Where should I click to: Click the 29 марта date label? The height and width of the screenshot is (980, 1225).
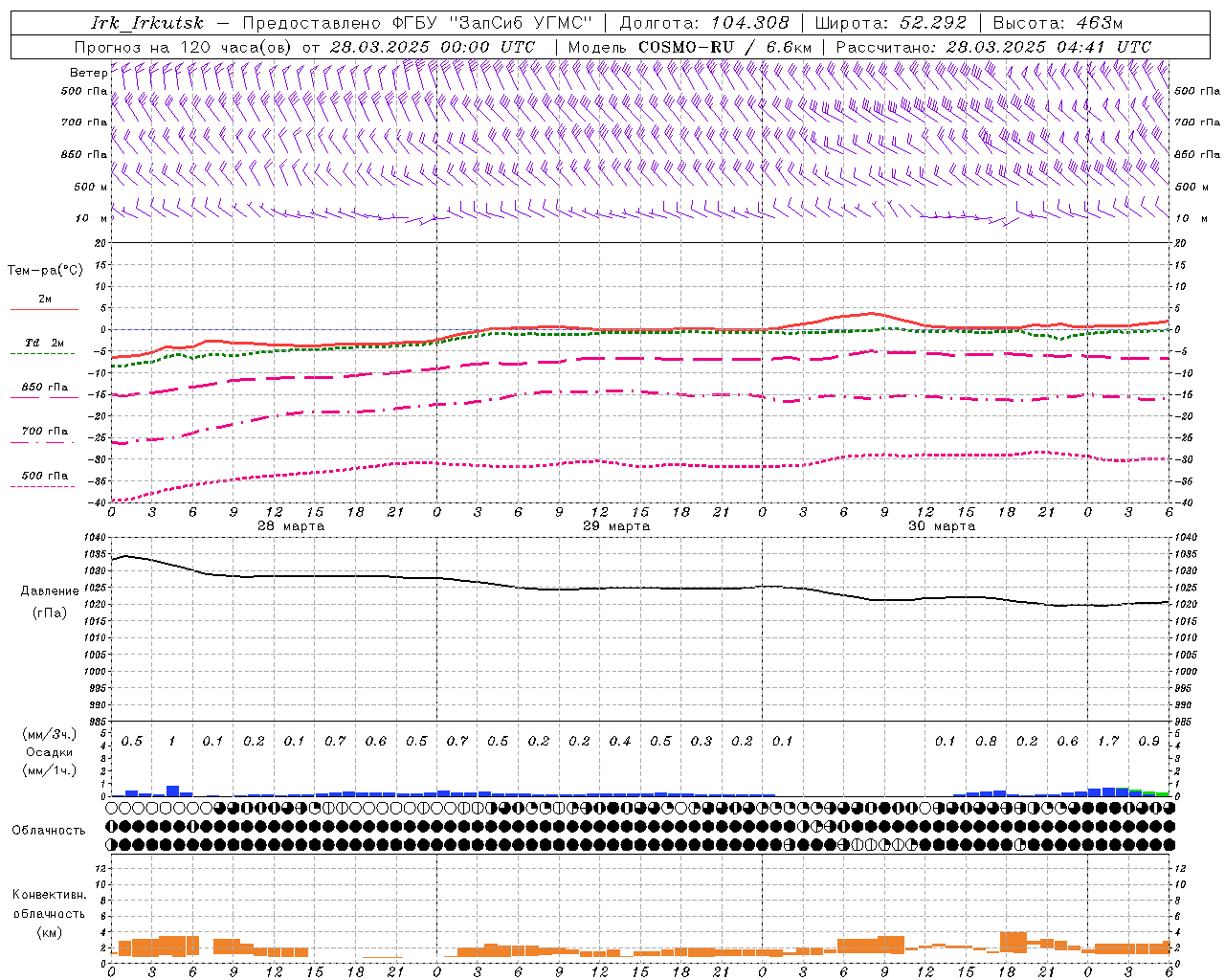point(616,526)
